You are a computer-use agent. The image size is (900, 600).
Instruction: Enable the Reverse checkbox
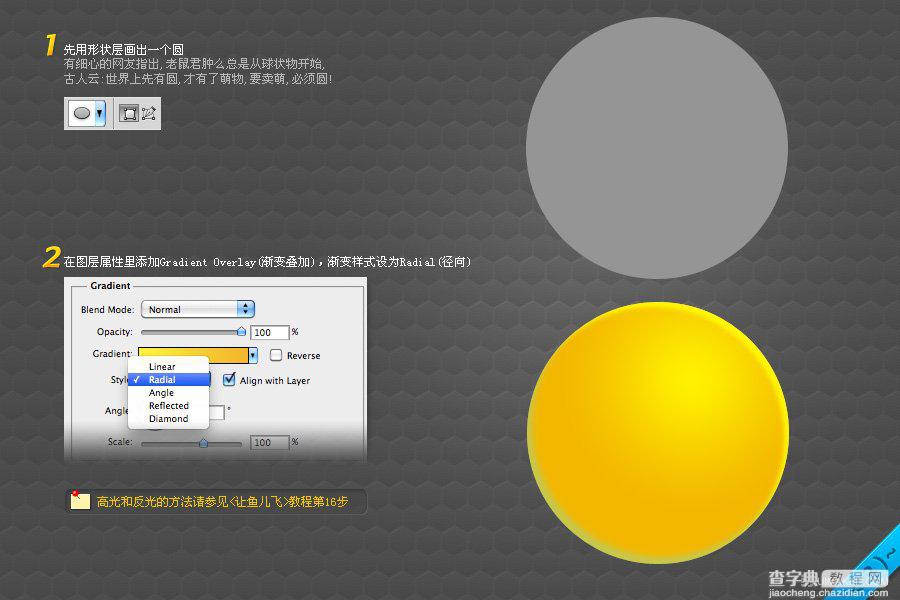pyautogui.click(x=276, y=355)
